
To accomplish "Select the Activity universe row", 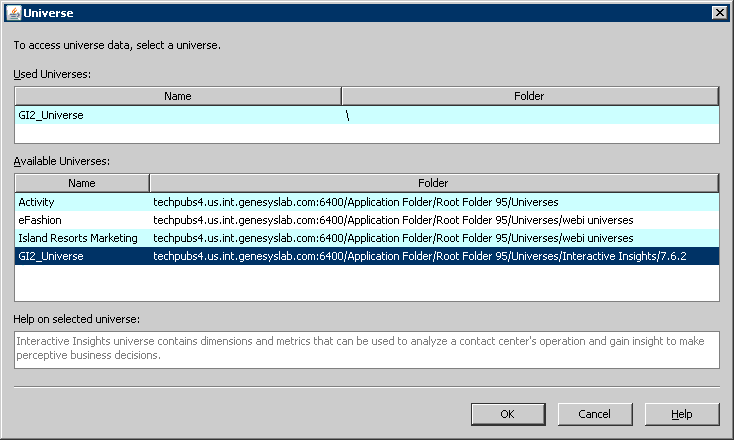I will click(37, 202).
